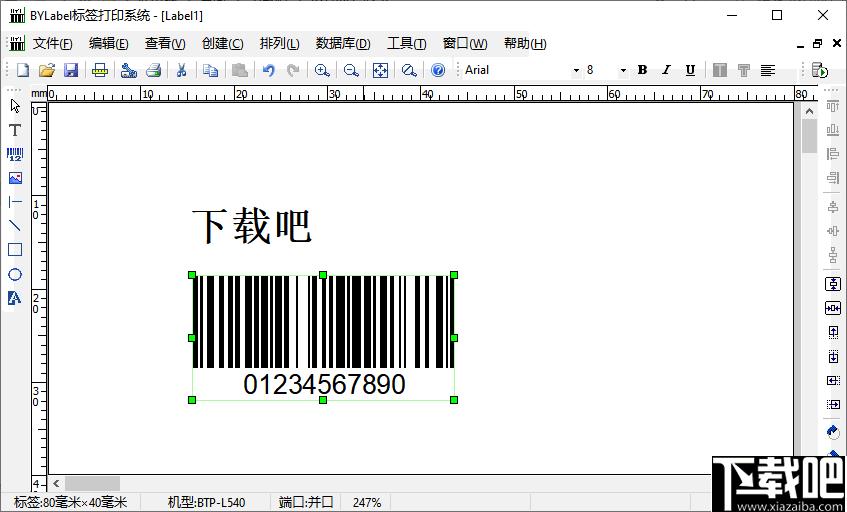Select the Ellipse tool
The height and width of the screenshot is (512, 847).
tap(15, 274)
